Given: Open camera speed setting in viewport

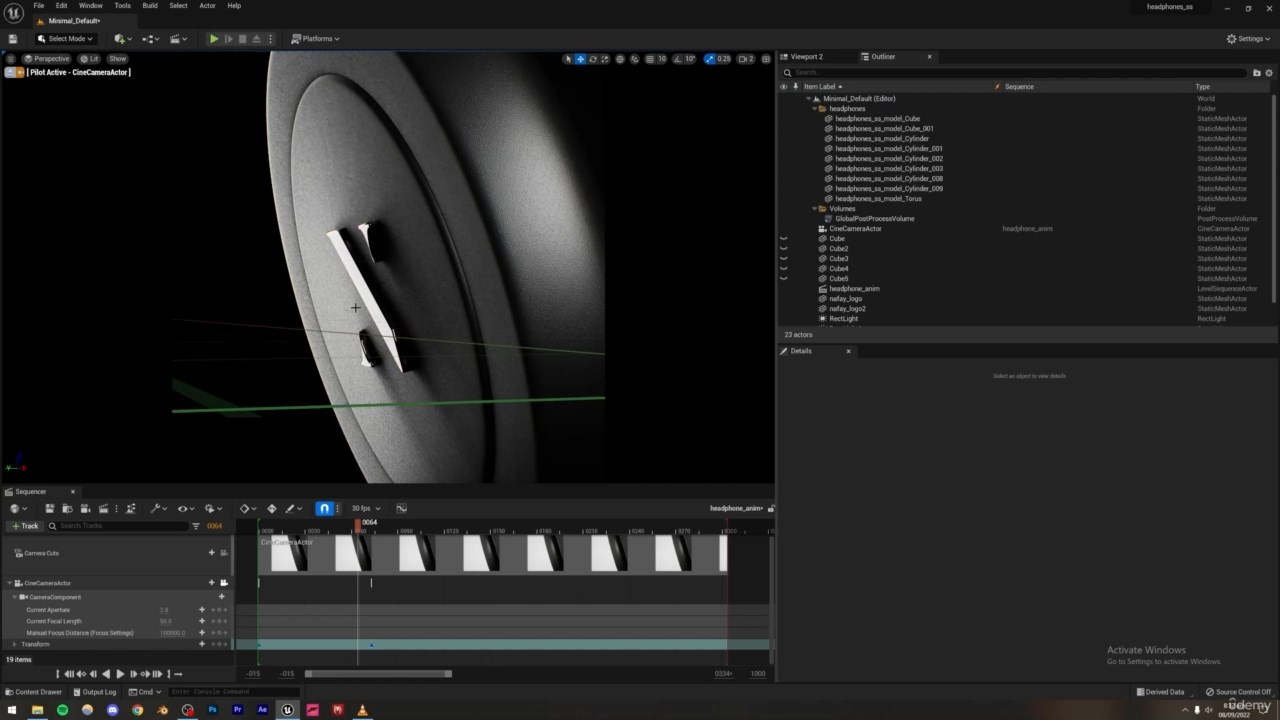Looking at the screenshot, I should pos(745,59).
